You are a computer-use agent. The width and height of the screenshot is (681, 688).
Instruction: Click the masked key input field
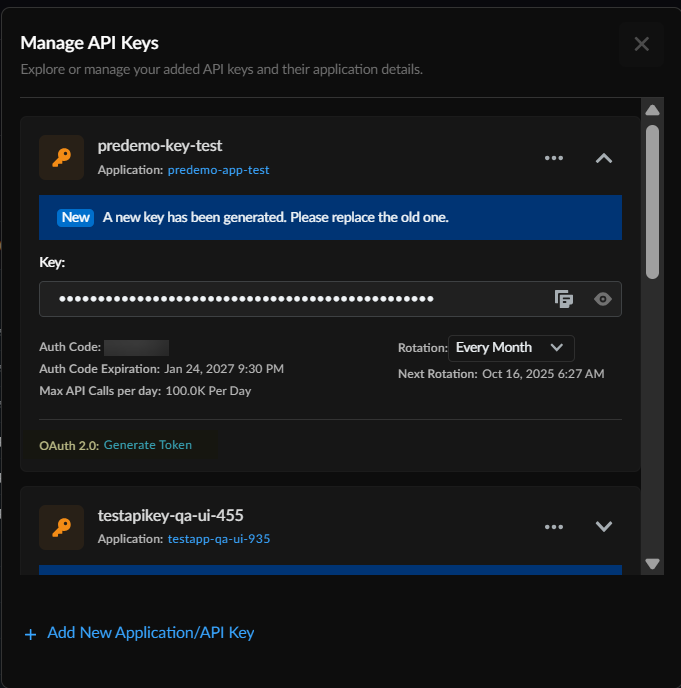pos(290,299)
